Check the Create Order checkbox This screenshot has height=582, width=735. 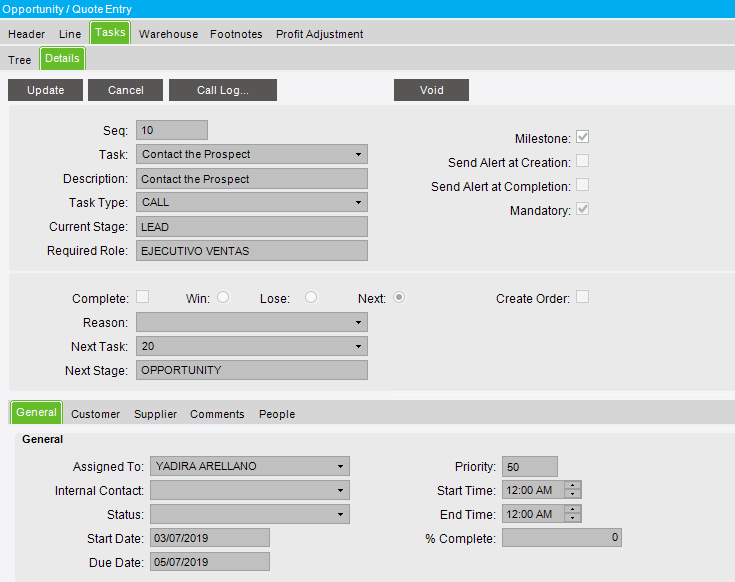[583, 297]
